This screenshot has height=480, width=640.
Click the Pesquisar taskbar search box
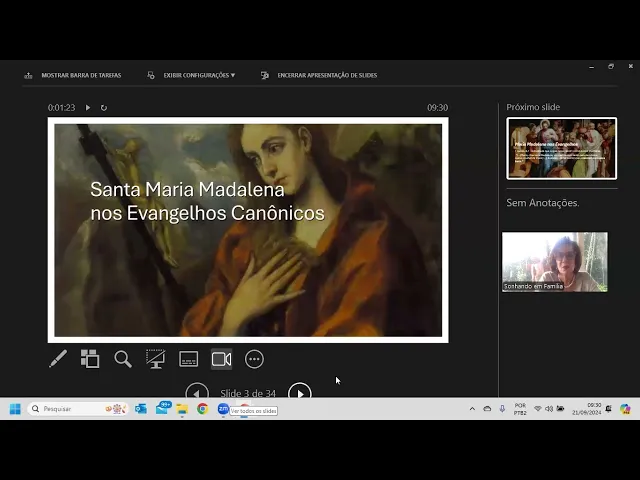78,409
